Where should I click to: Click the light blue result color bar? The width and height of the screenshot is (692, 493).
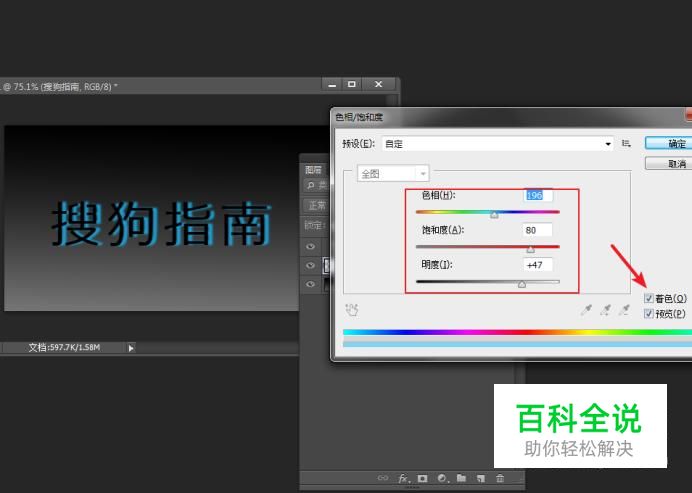click(x=517, y=344)
